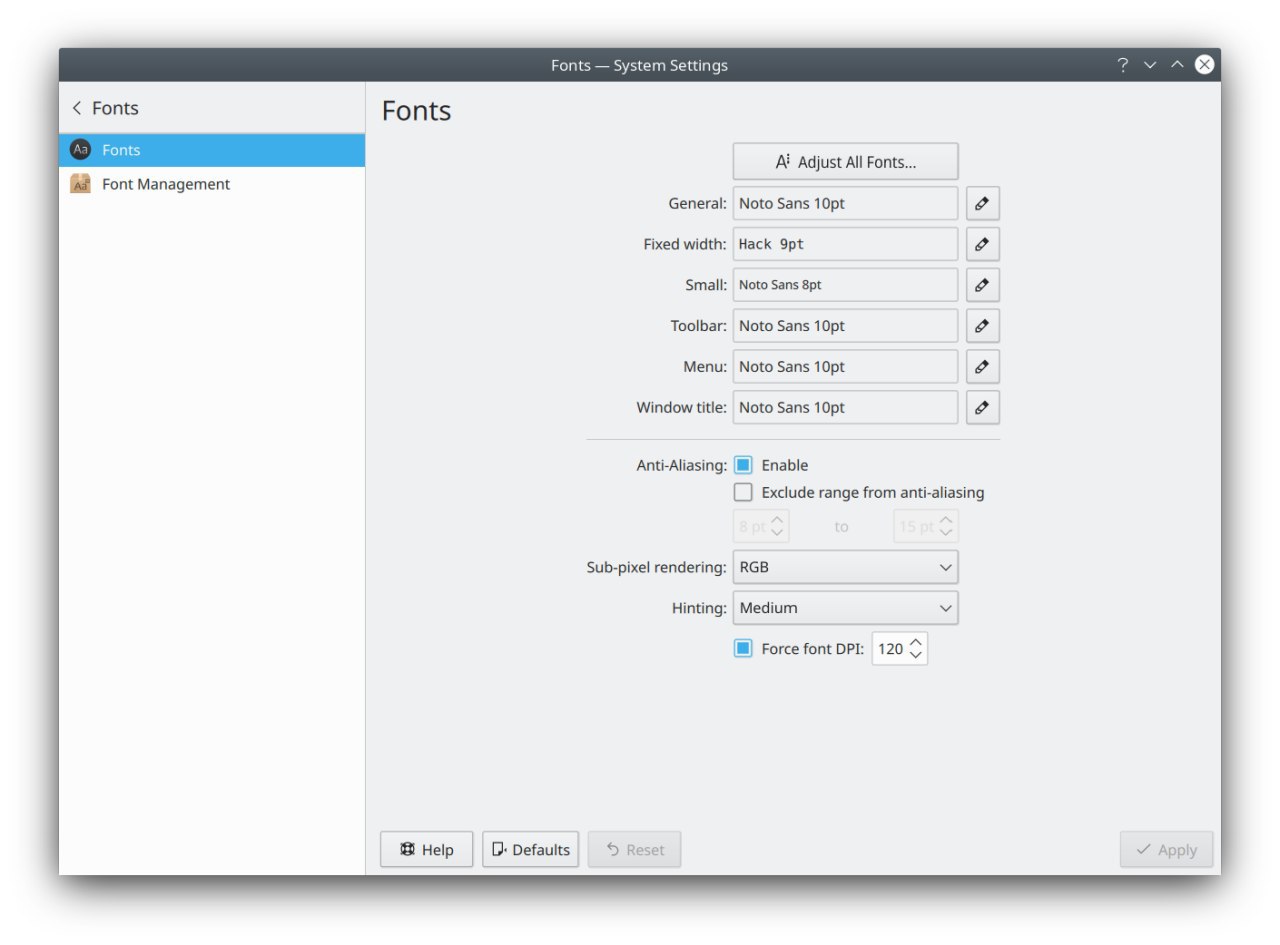Minimize the System Settings window
This screenshot has height=945, width=1280.
[1150, 65]
